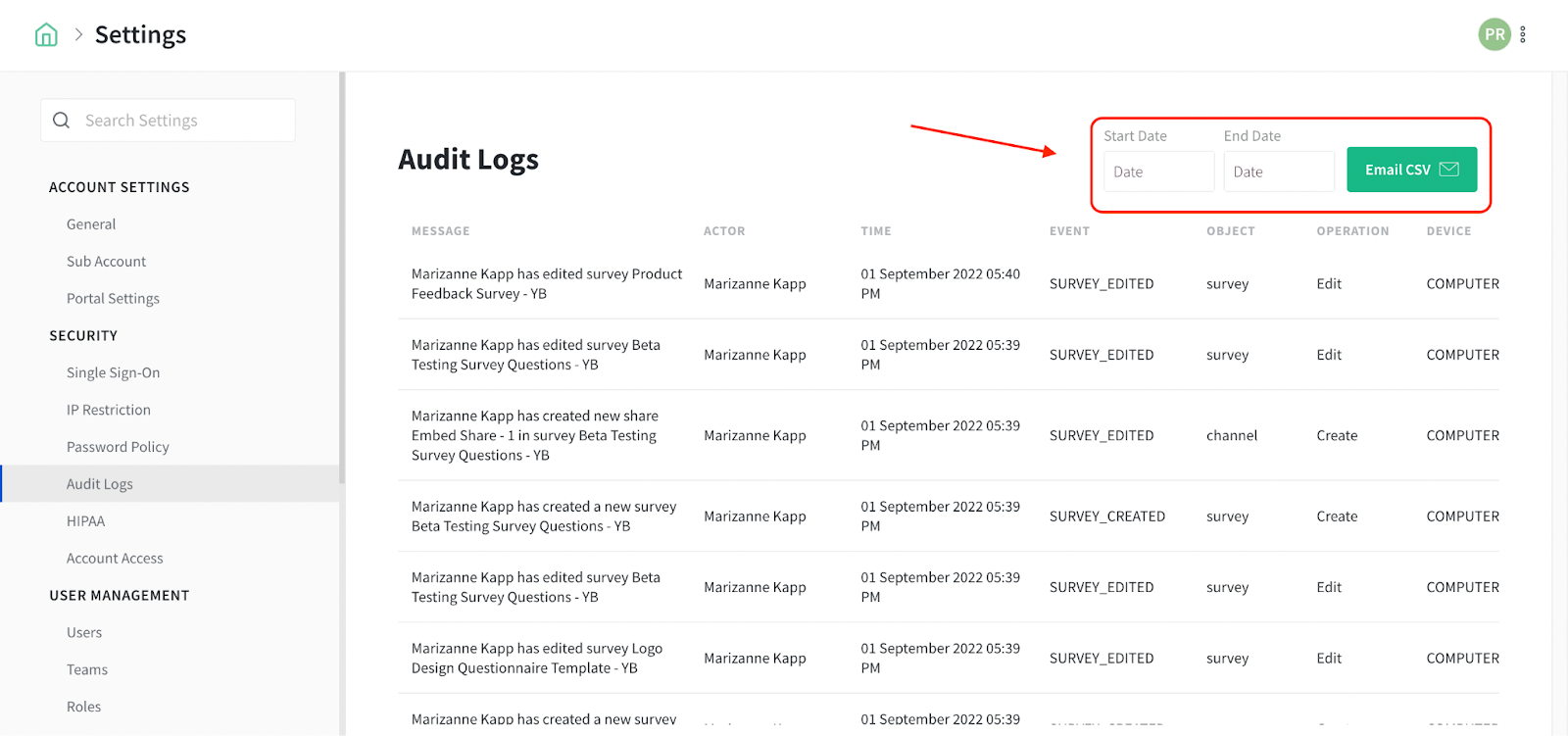The width and height of the screenshot is (1568, 736).
Task: Open Roles management page
Action: tap(83, 707)
